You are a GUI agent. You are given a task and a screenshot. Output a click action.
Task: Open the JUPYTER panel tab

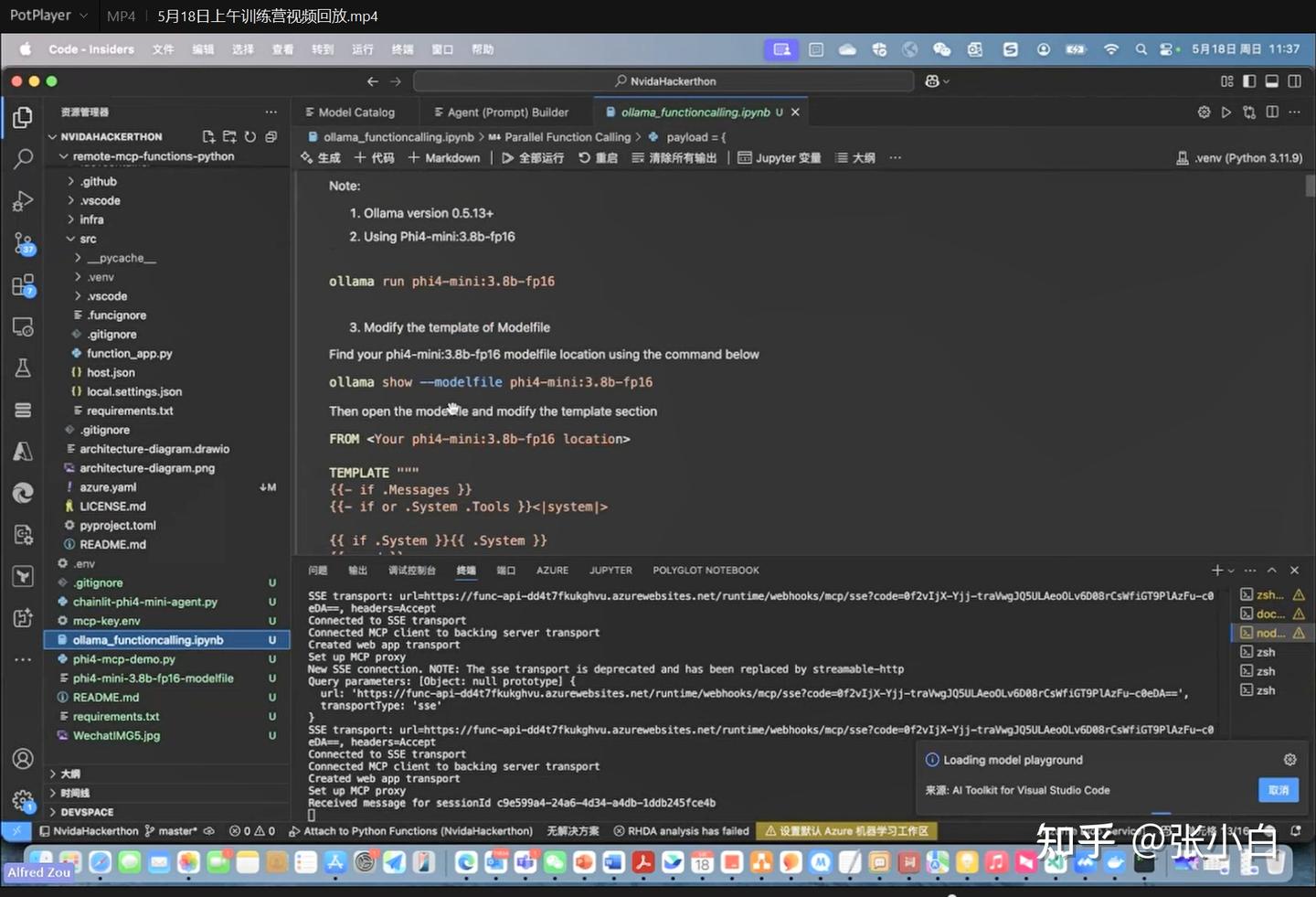point(610,571)
